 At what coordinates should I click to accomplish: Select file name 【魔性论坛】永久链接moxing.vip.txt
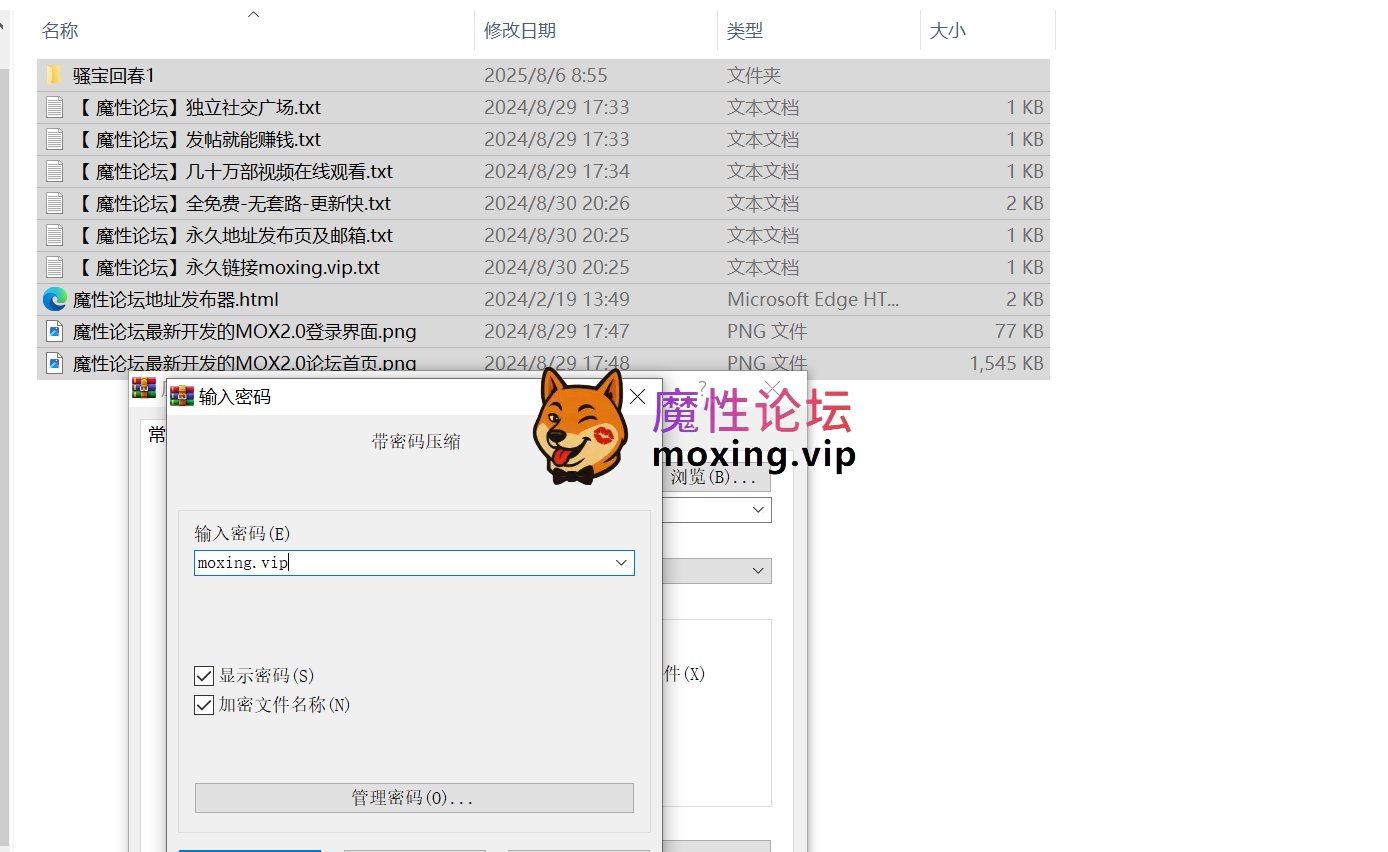[227, 268]
